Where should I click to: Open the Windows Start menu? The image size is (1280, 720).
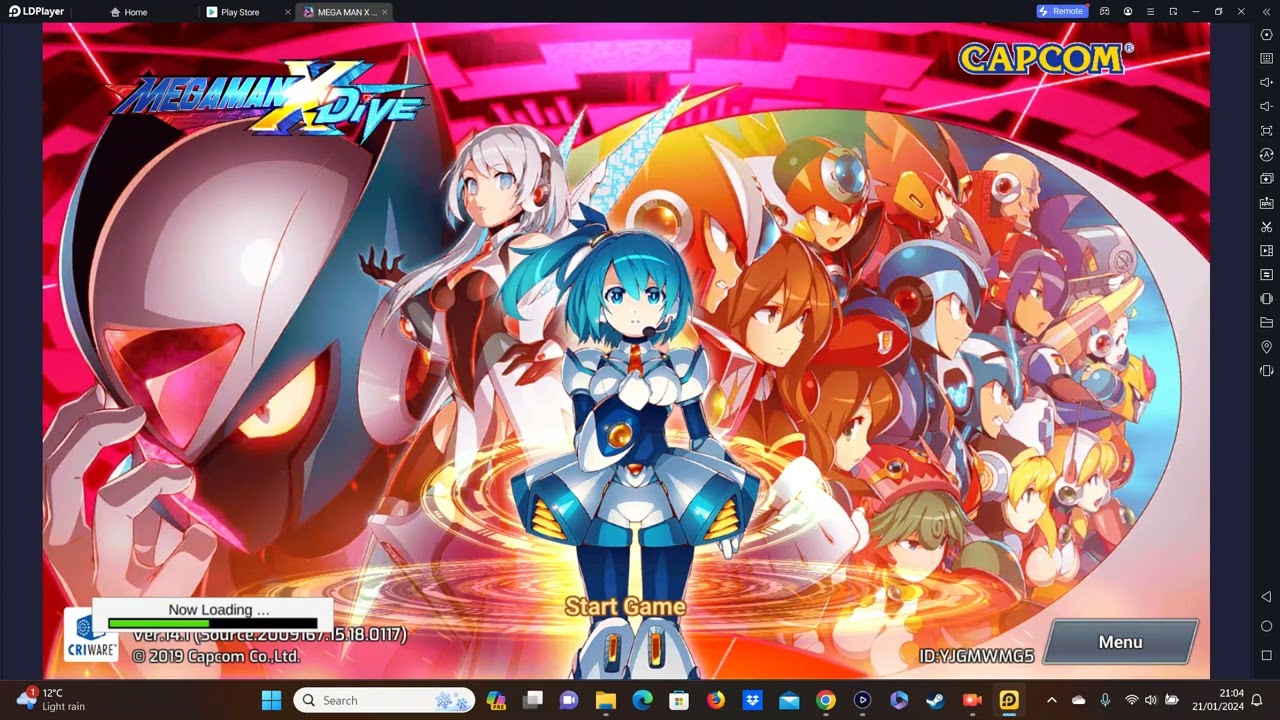pos(271,700)
